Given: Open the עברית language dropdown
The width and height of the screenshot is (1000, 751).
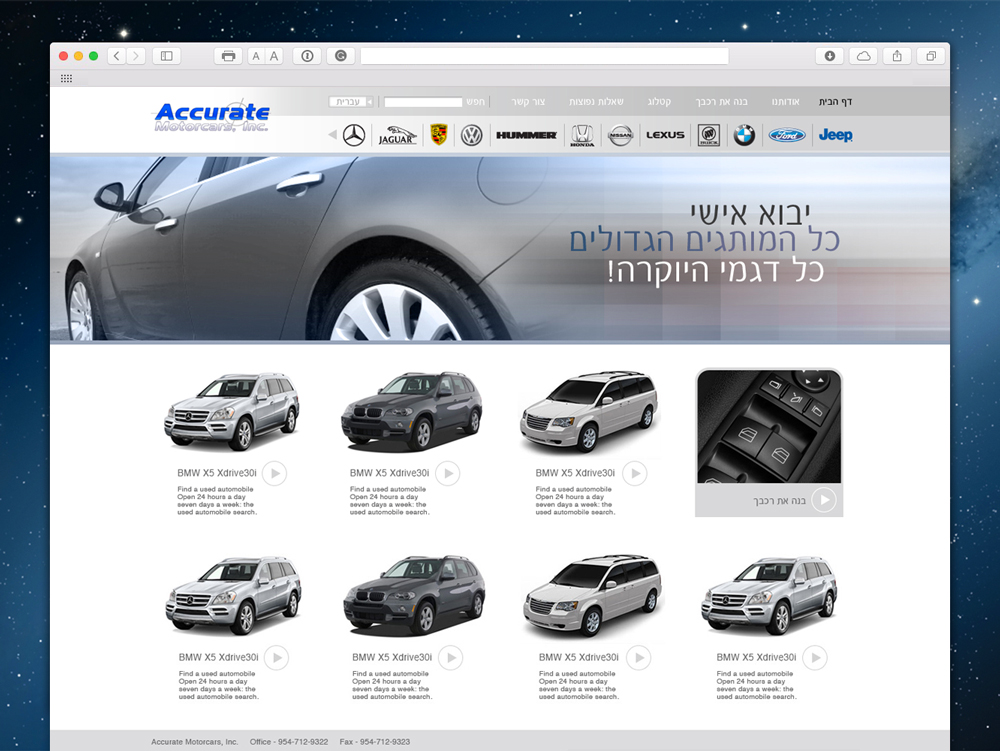Looking at the screenshot, I should point(351,101).
